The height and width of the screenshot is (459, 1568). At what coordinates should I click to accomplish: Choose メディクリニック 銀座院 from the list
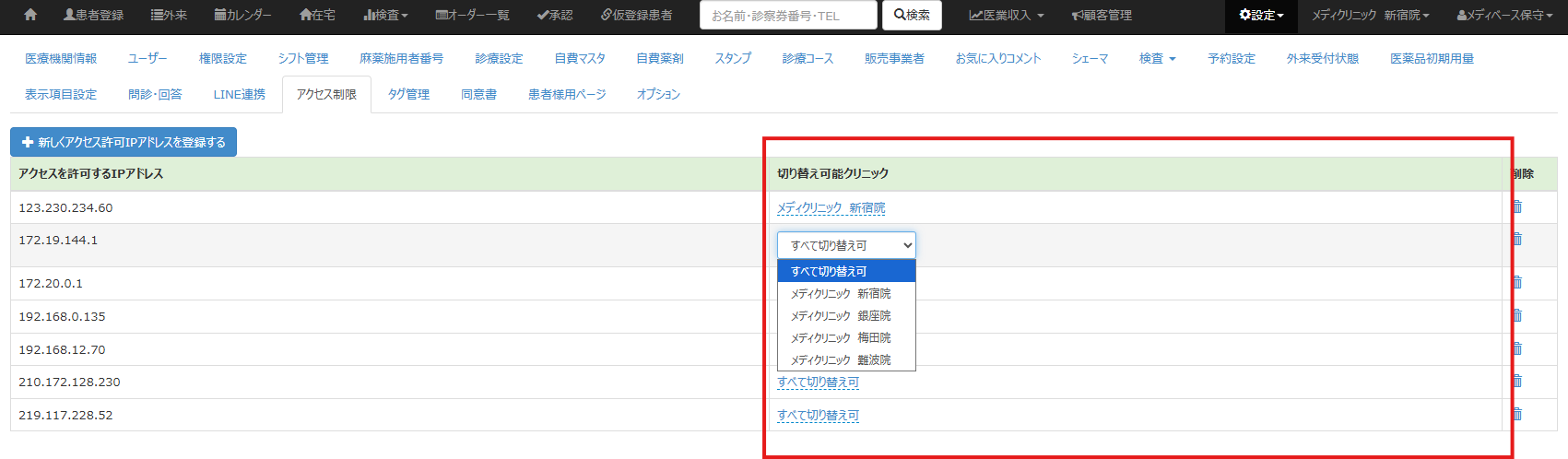pos(840,315)
